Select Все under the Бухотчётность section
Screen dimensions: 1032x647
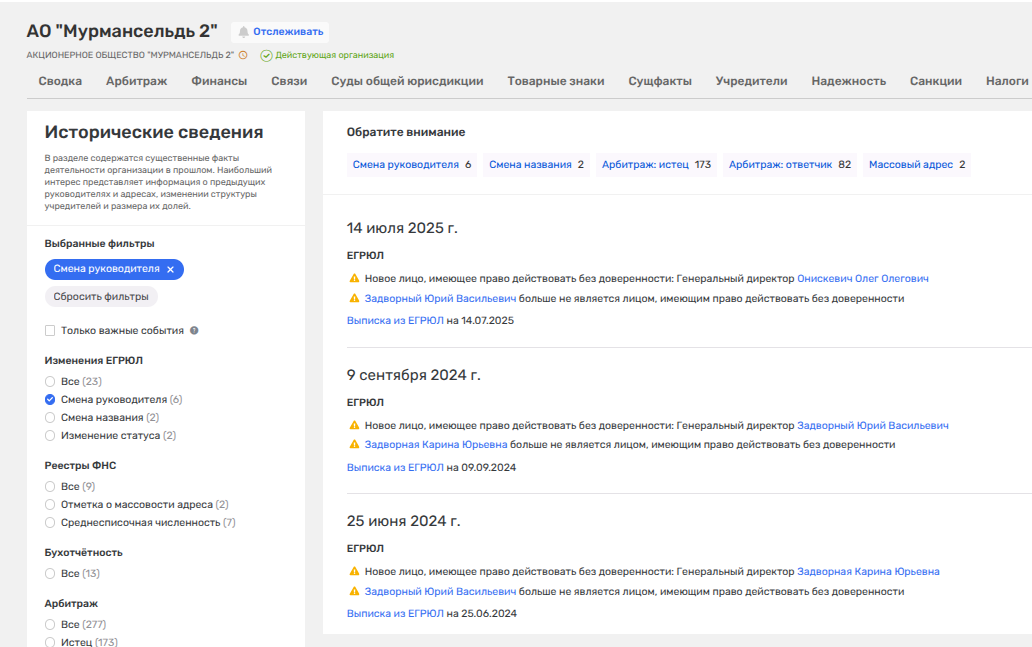pyautogui.click(x=50, y=574)
